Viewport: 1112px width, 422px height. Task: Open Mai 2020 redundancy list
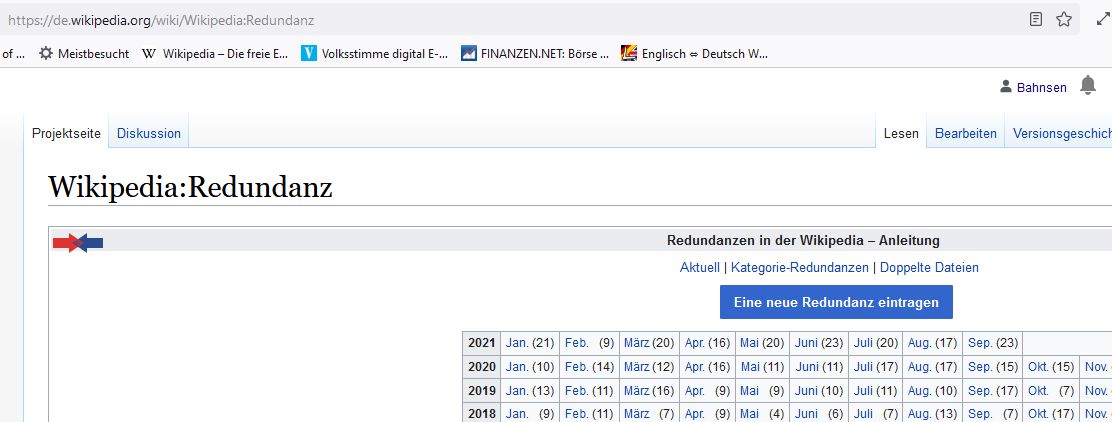(750, 367)
